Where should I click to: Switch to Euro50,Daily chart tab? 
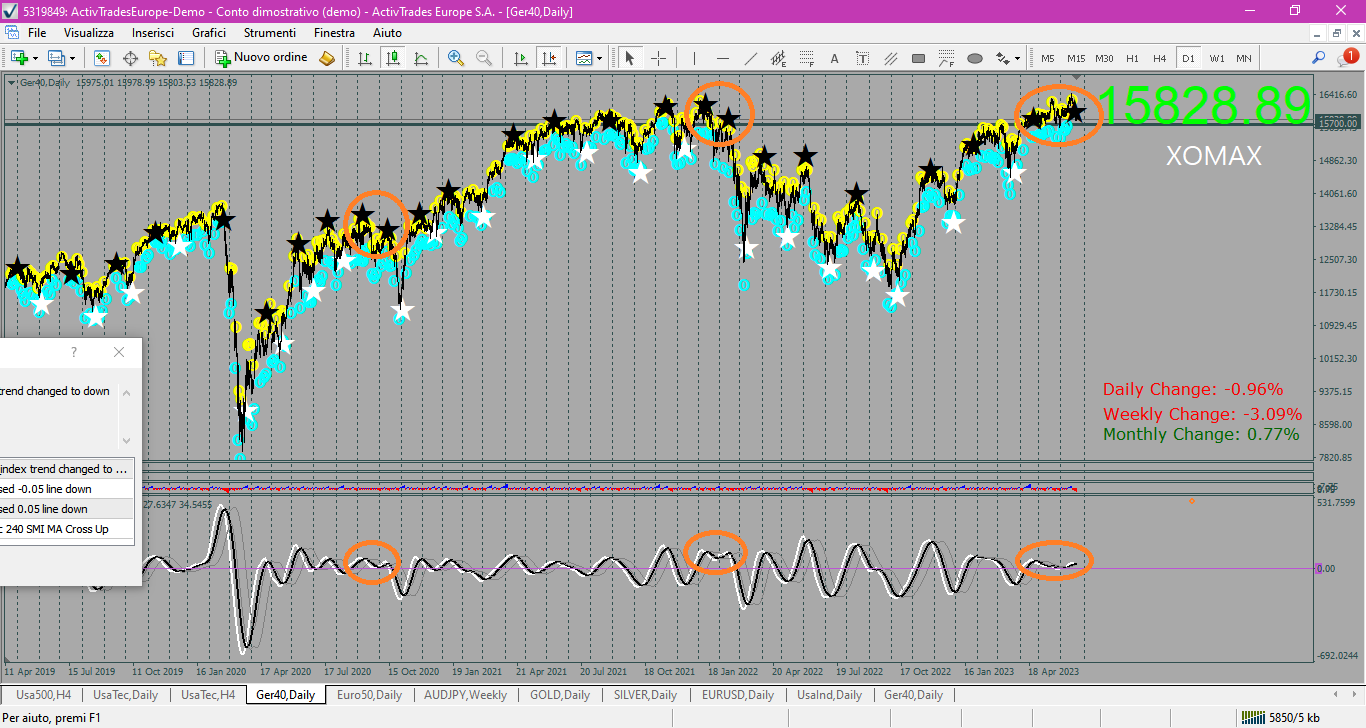pos(369,695)
